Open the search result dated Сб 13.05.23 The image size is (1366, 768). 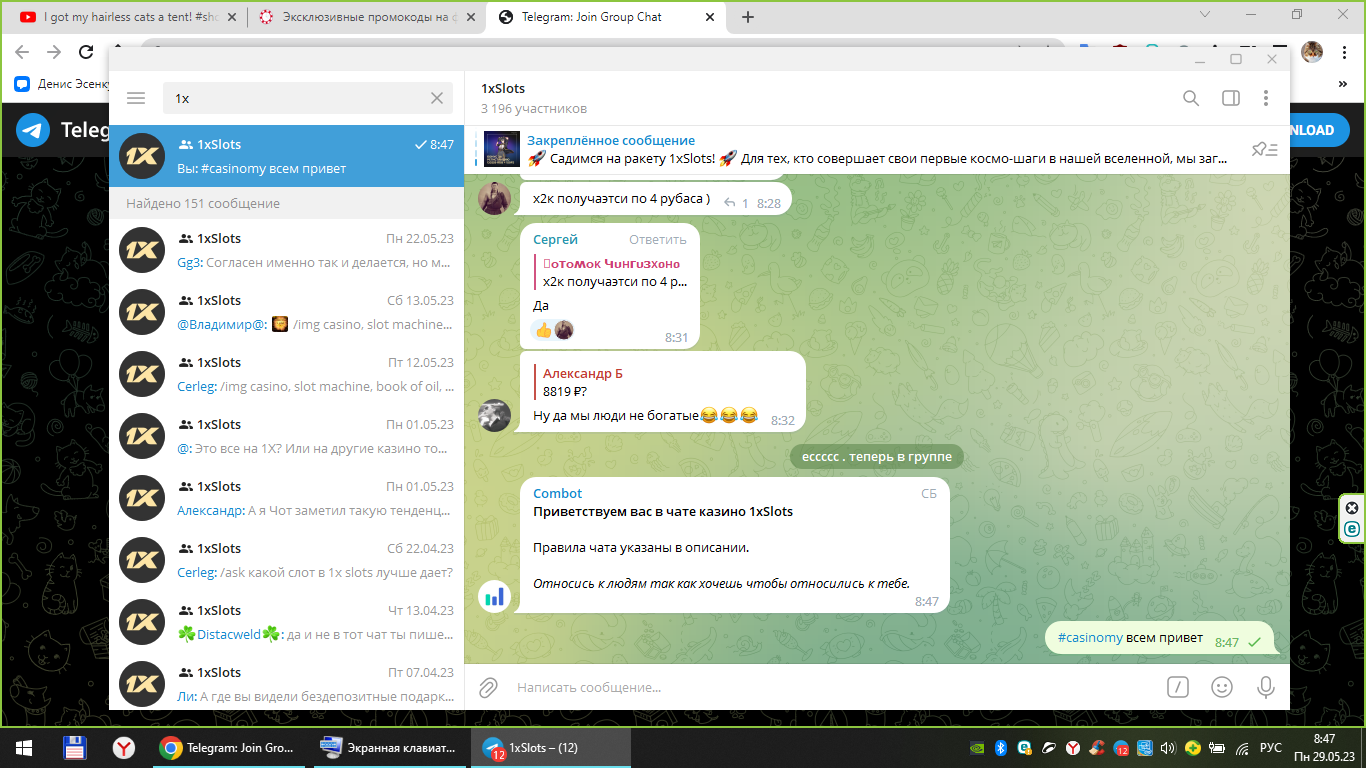click(286, 312)
